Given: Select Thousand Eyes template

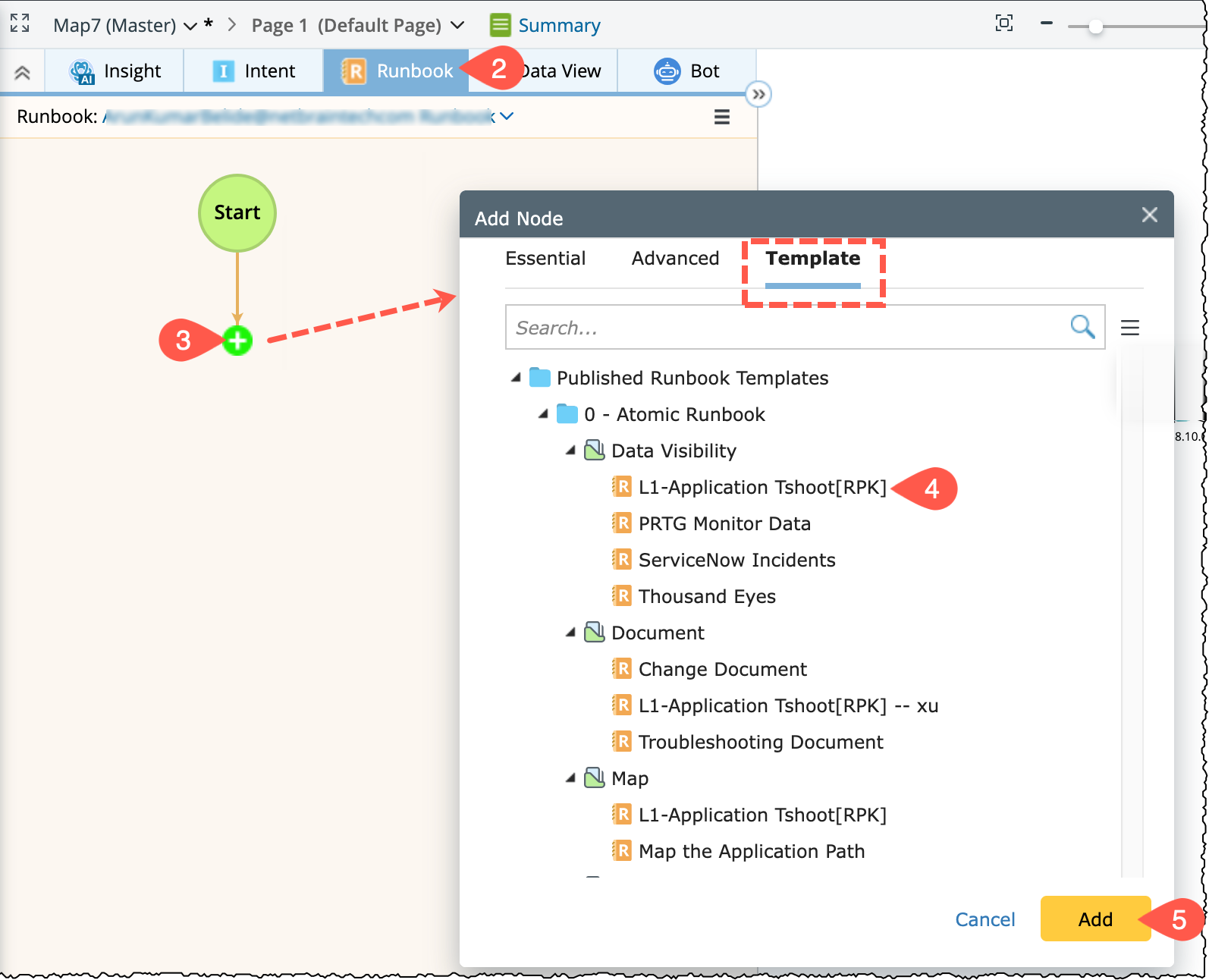Looking at the screenshot, I should pos(707,596).
